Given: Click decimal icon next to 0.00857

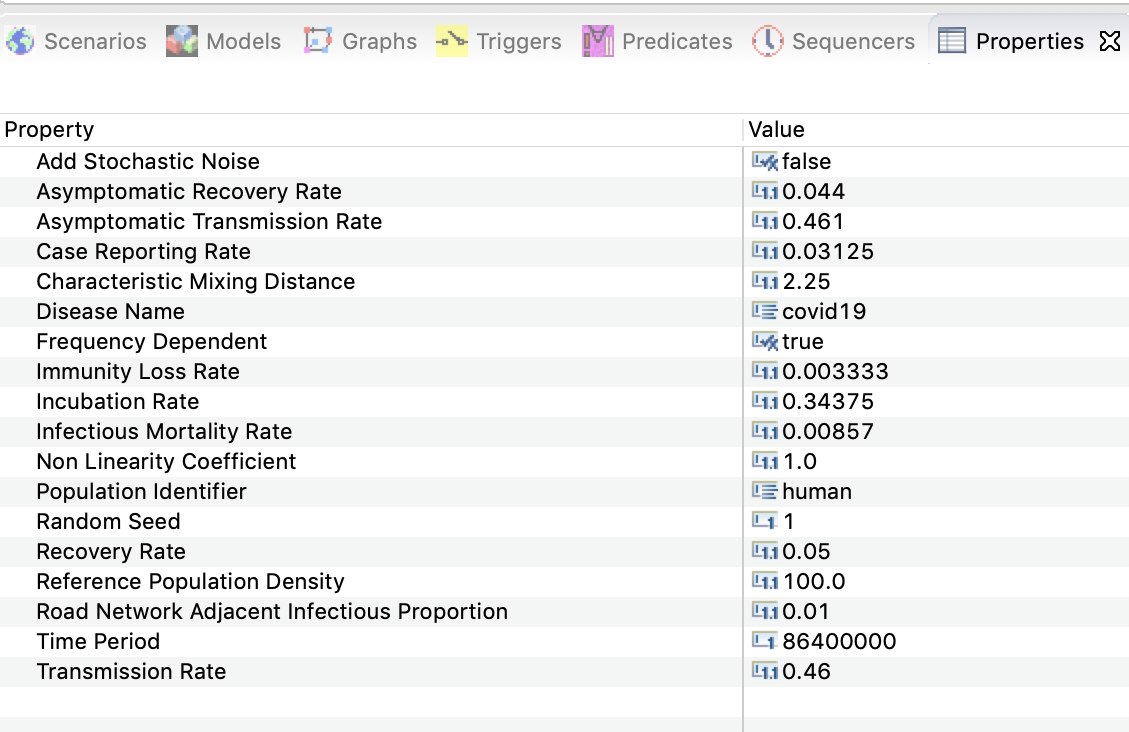Looking at the screenshot, I should click(x=765, y=431).
